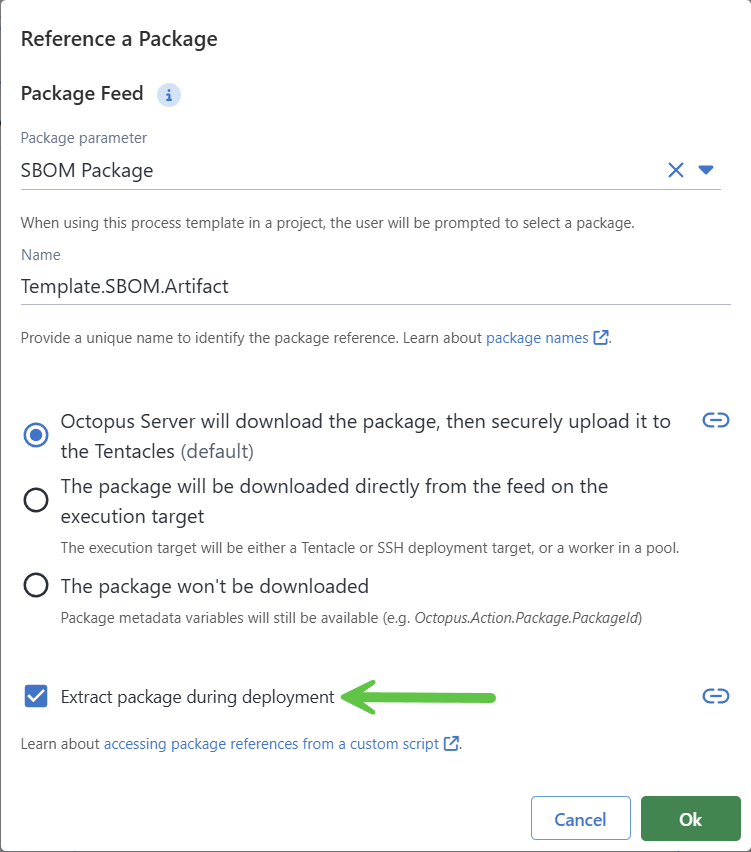Click the external link icon after package names
Screen dimensions: 751x852
[600, 337]
